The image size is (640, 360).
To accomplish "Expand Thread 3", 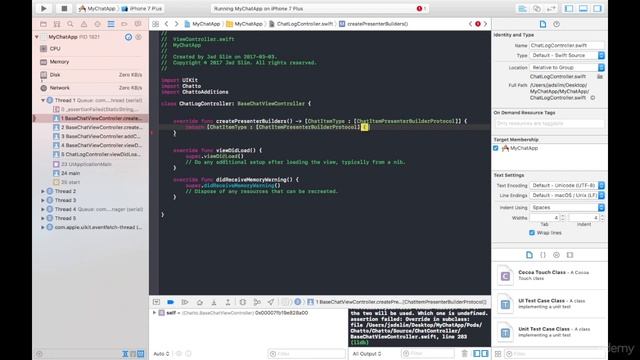I will pyautogui.click(x=43, y=200).
